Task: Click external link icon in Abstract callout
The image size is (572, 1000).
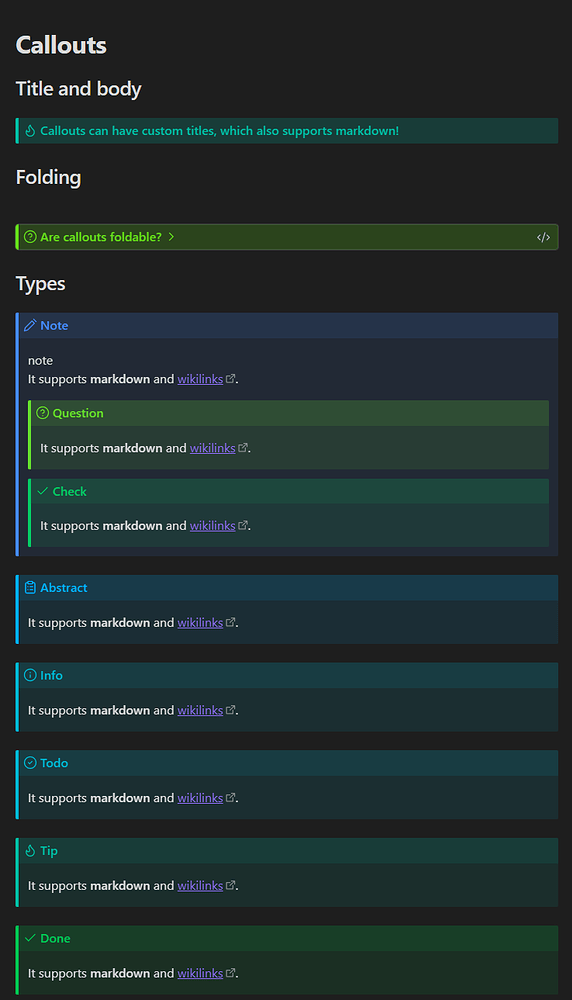Action: click(x=231, y=622)
